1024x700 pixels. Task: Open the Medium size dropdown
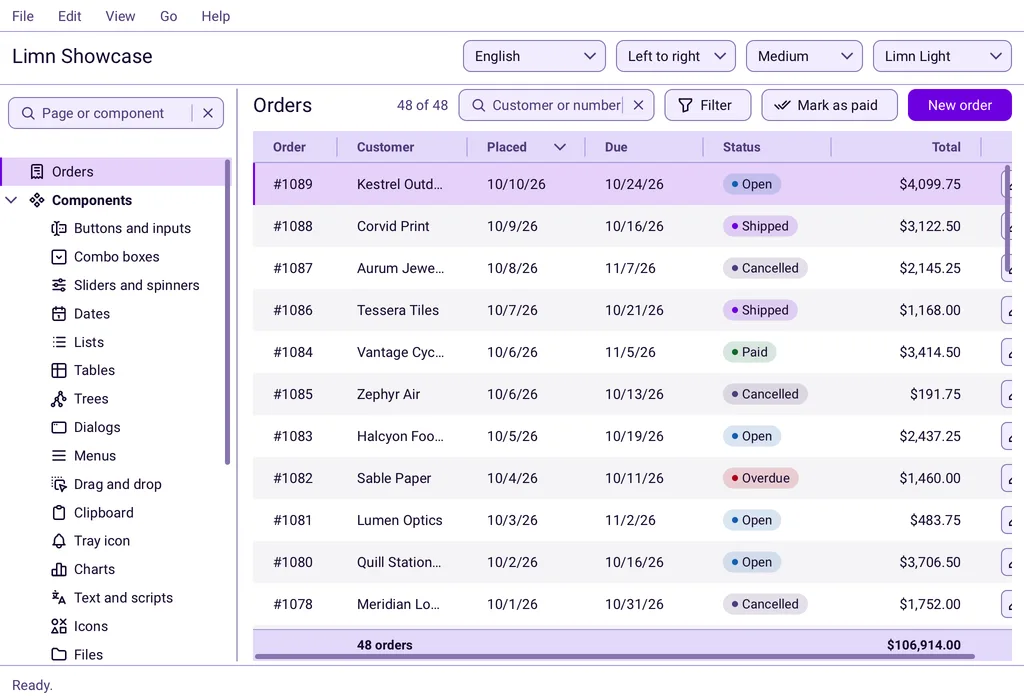(804, 56)
